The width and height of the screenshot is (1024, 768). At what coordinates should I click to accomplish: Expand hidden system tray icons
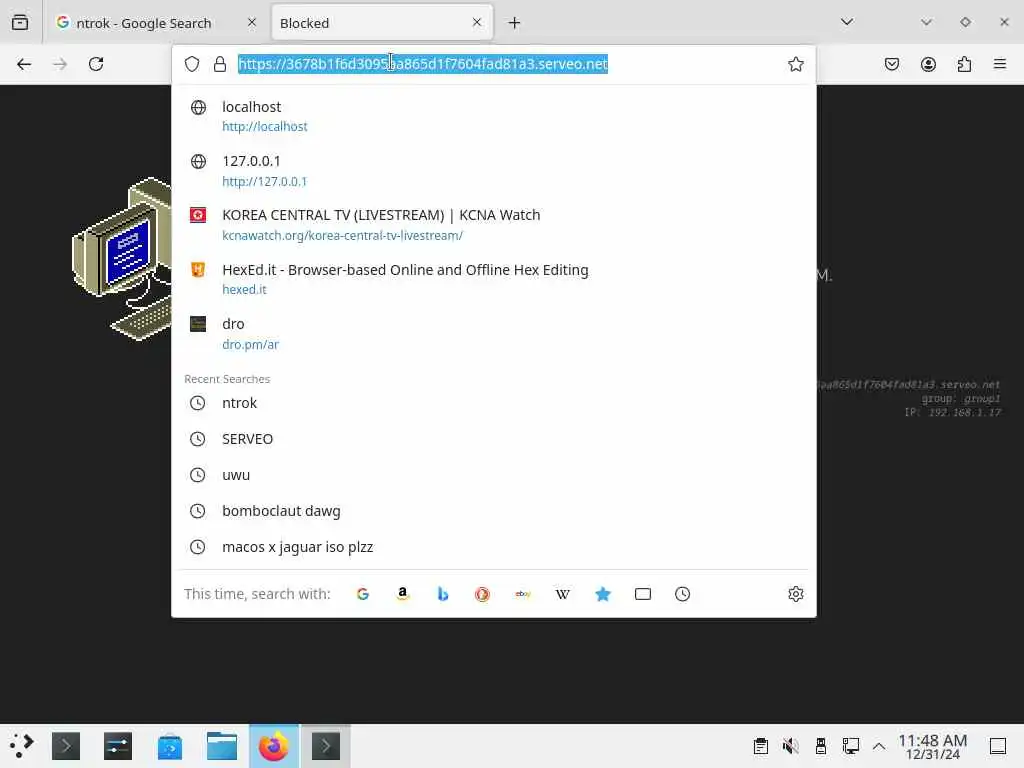pyautogui.click(x=879, y=746)
